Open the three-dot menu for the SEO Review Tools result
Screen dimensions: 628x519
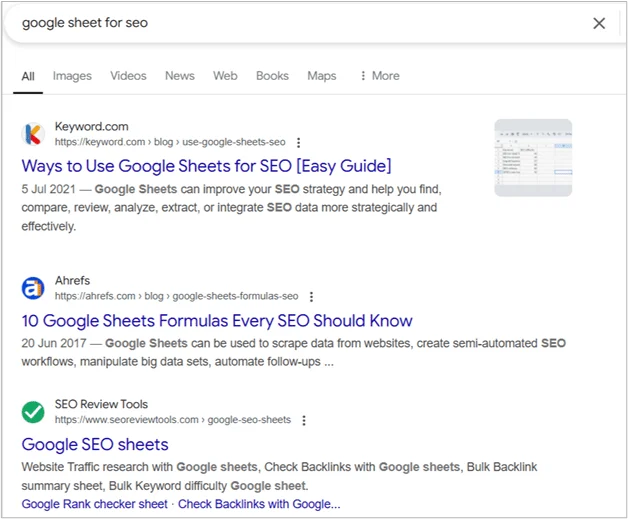tap(304, 420)
